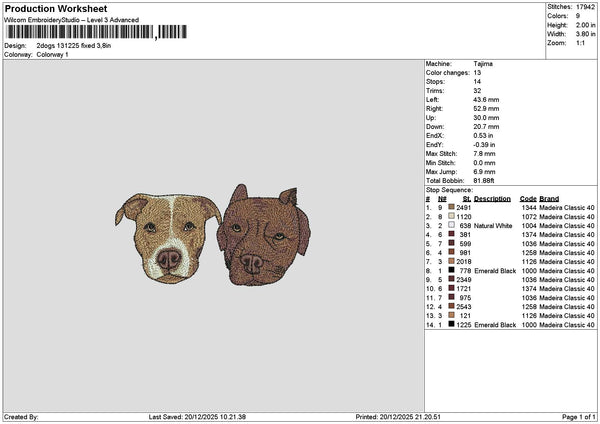The image size is (600, 424).
Task: Click stitch count '2349' in row 9
Action: point(463,280)
